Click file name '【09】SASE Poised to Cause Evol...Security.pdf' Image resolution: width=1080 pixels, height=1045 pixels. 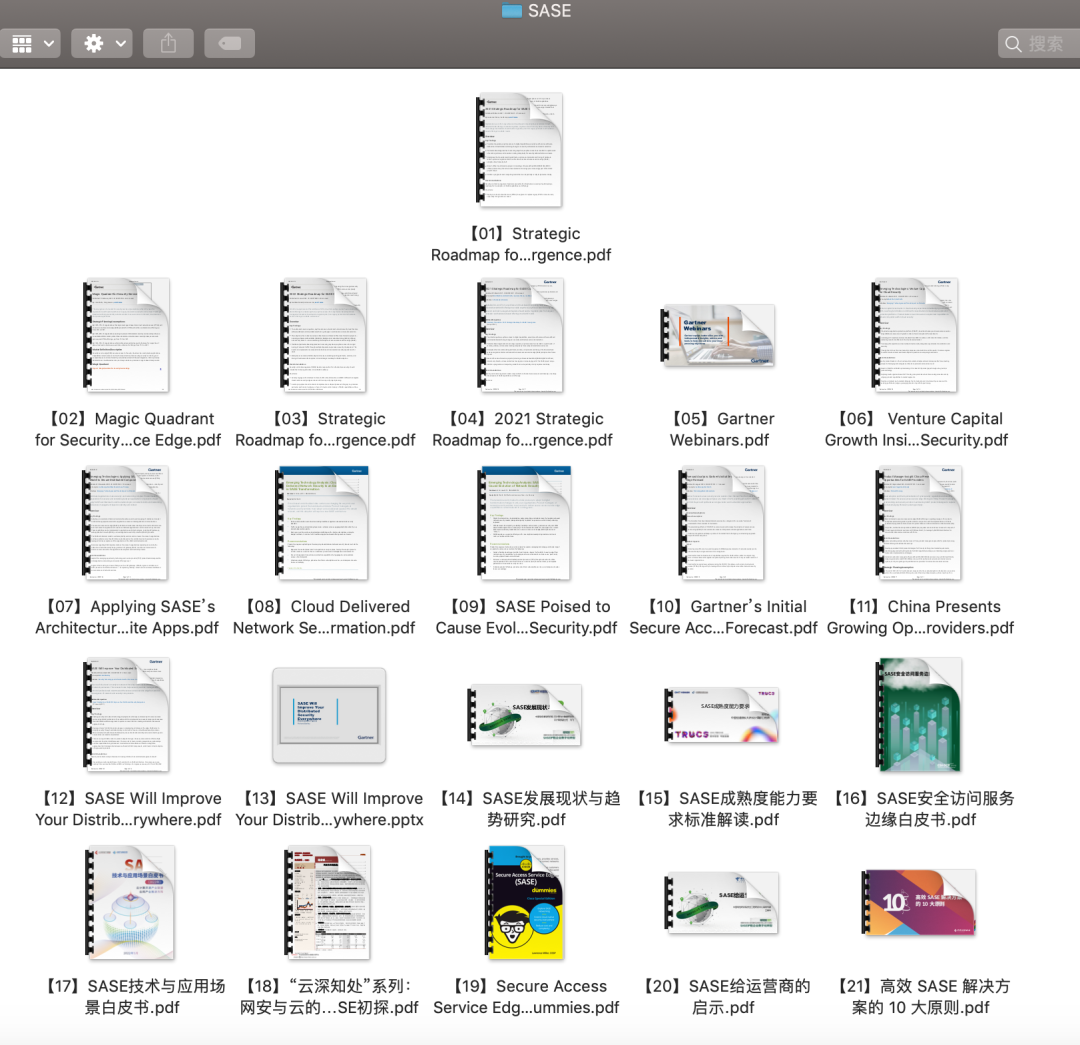526,617
